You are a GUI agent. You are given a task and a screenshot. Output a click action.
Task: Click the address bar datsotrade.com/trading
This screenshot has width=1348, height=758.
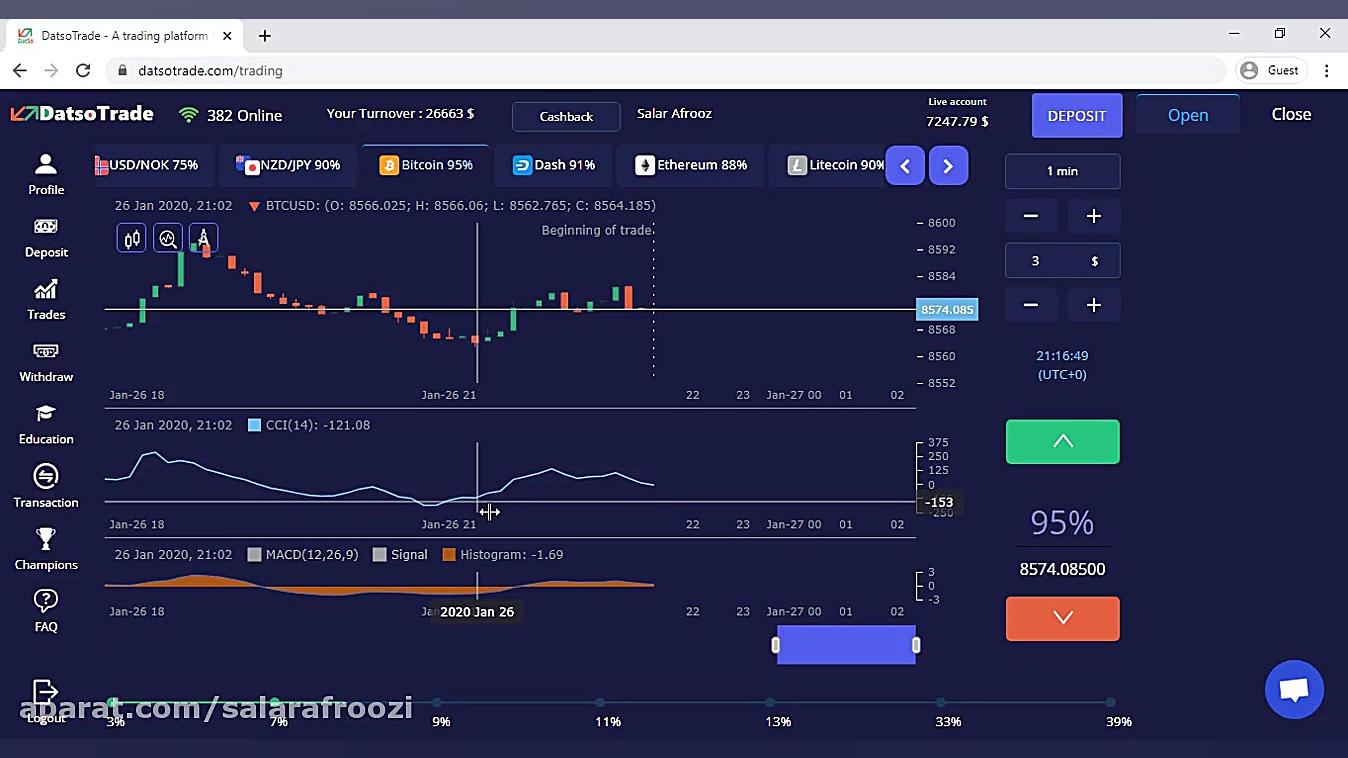coord(665,70)
